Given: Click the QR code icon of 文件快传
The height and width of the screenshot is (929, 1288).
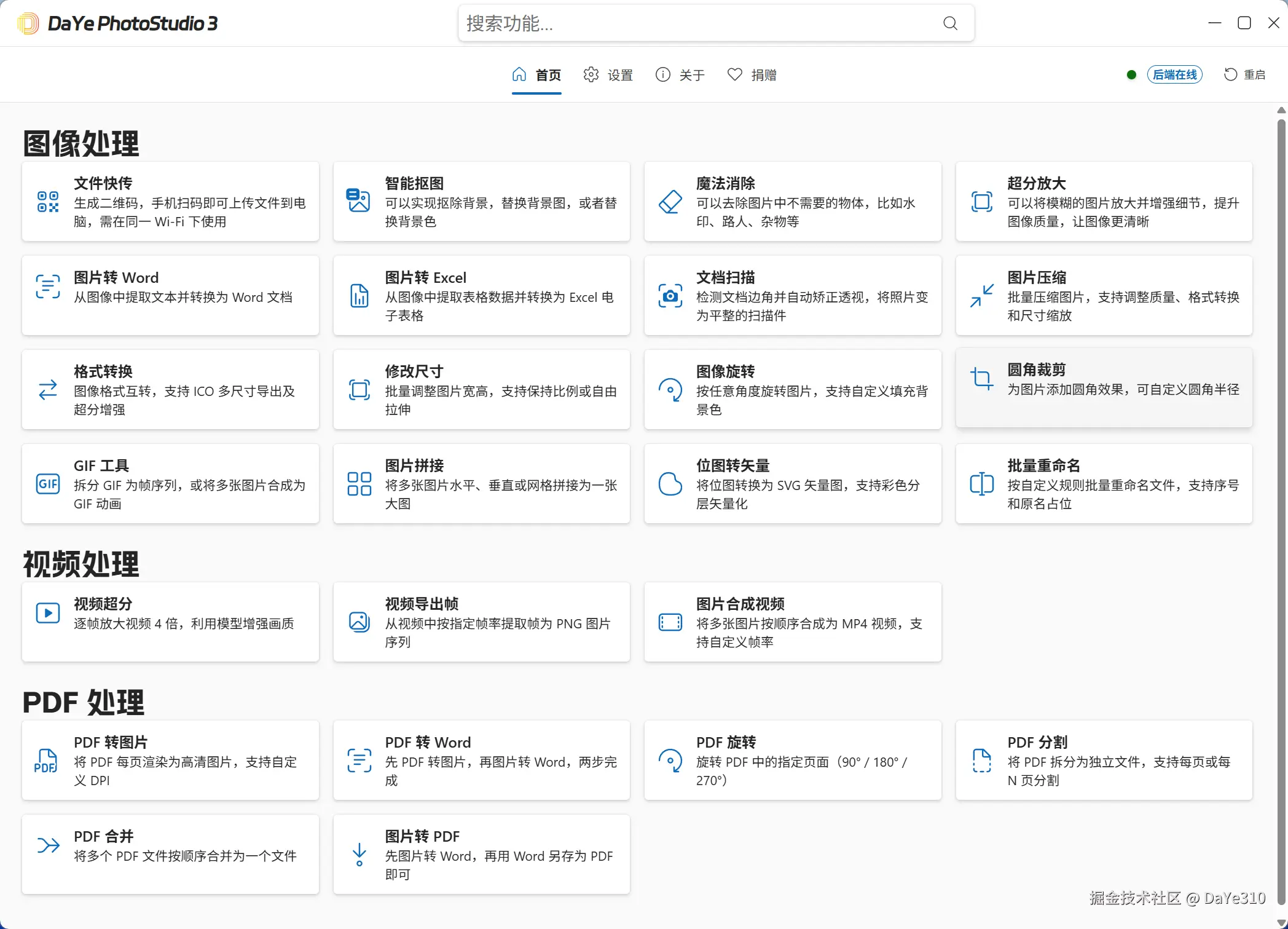Looking at the screenshot, I should point(48,202).
